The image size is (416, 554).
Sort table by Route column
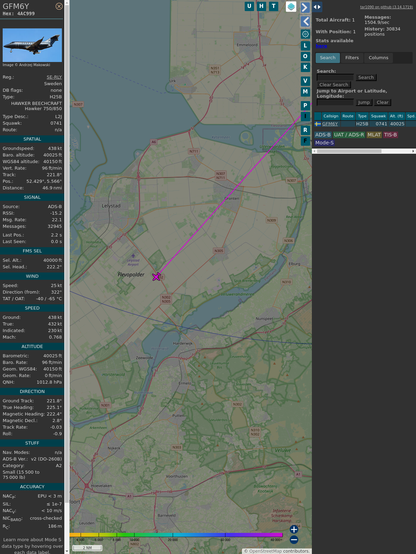tap(348, 116)
